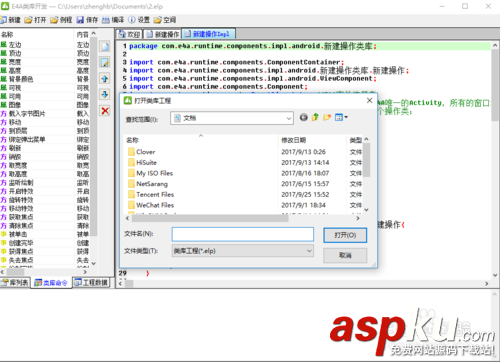This screenshot has height=362, width=500.
Task: Move item up with blue up arrow
Action: tap(105, 79)
